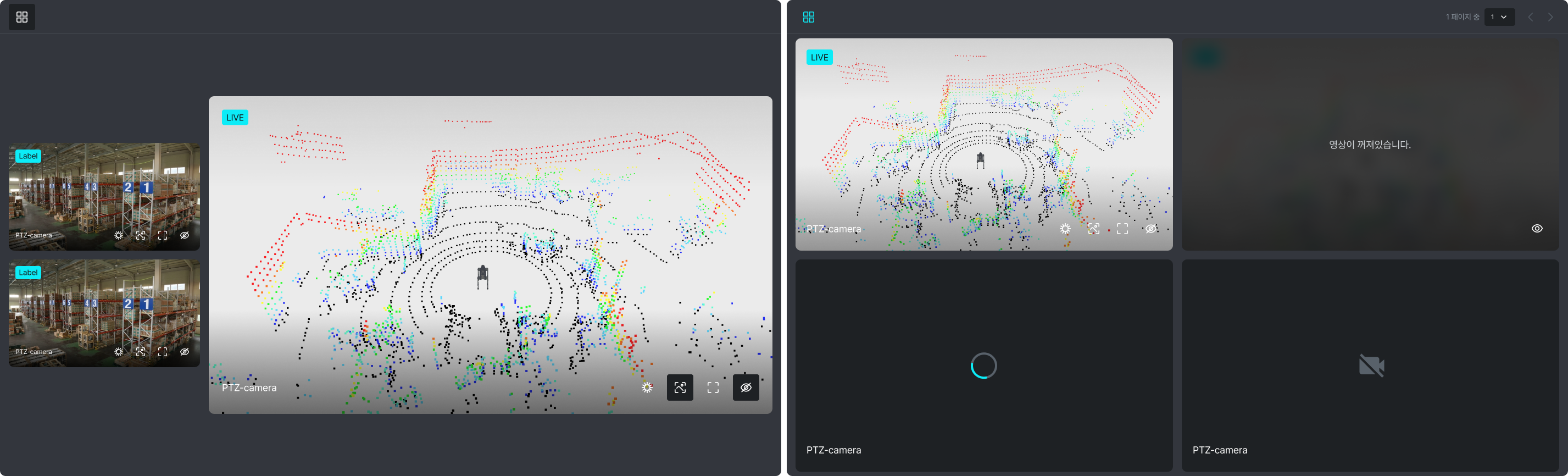
Task: Click the camera-off icon in bottom-right tile
Action: click(1371, 366)
